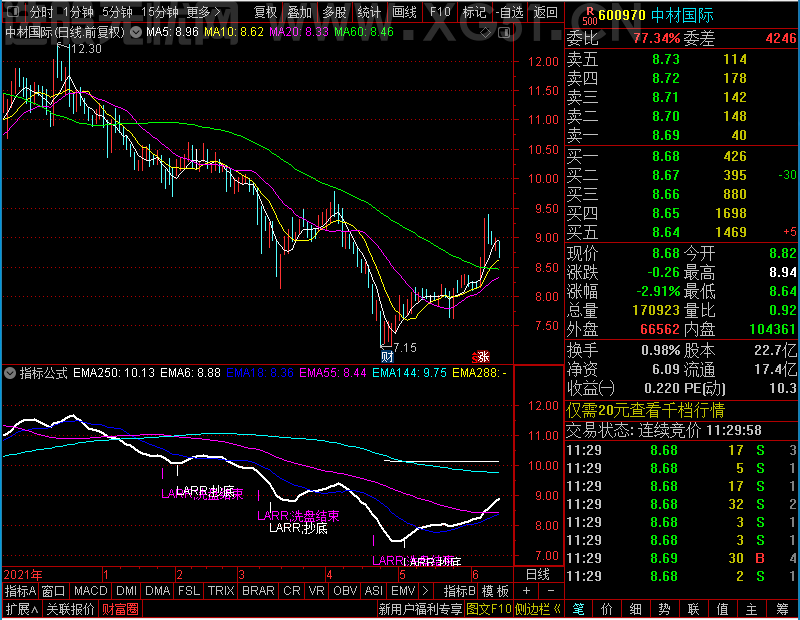This screenshot has width=800, height=620.
Task: Switch to 1分钟 period
Action: 78,12
